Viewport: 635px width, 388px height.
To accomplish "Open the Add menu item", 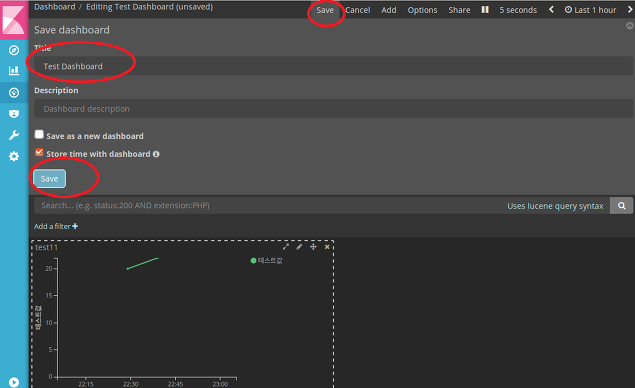I will point(389,10).
